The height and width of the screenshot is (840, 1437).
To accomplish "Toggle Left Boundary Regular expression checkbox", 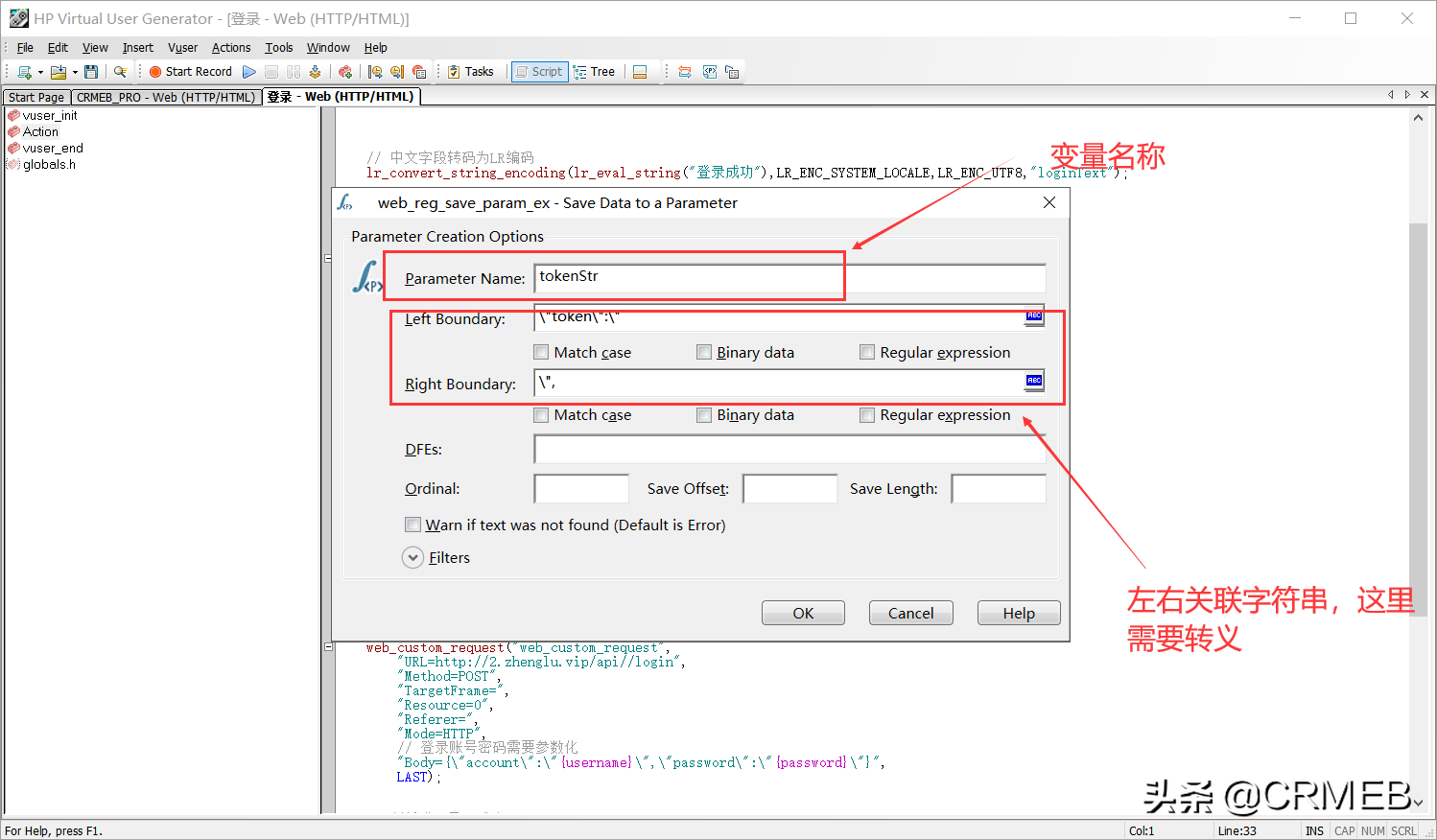I will pos(867,352).
